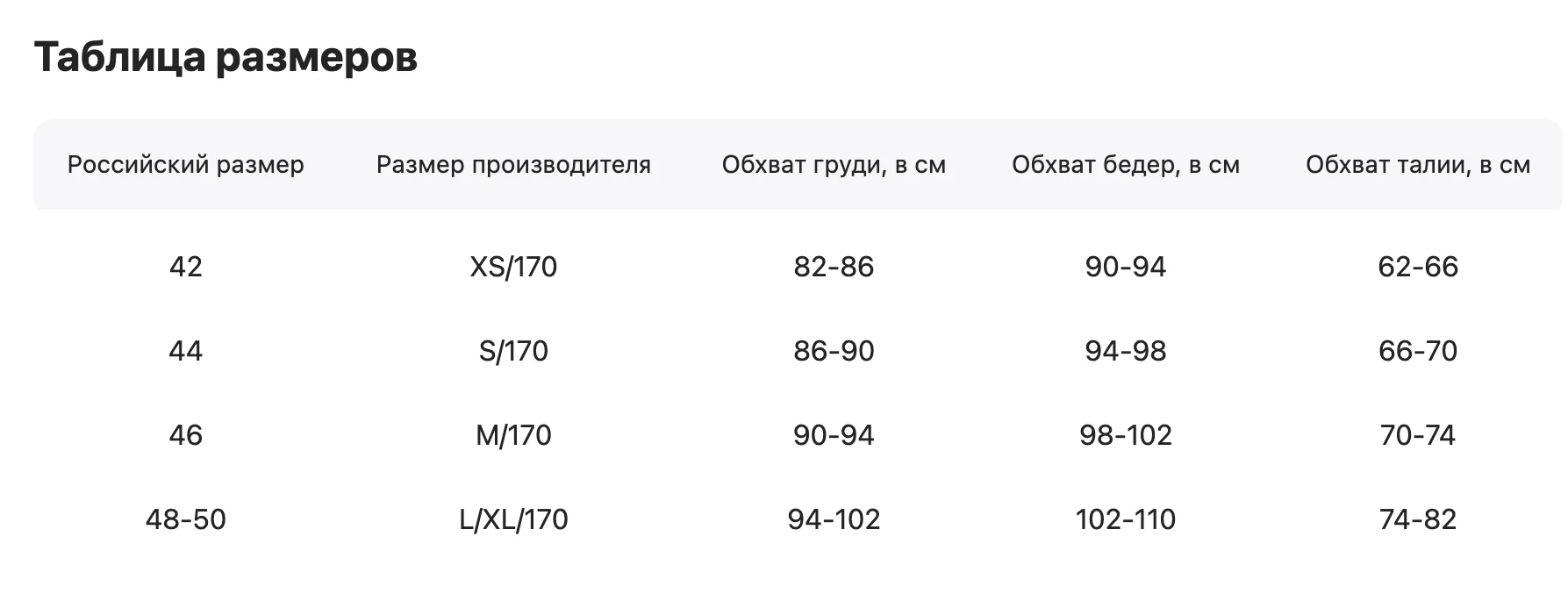Select hip value 98-102
Image resolution: width=1568 pixels, height=608 pixels.
(x=1126, y=435)
